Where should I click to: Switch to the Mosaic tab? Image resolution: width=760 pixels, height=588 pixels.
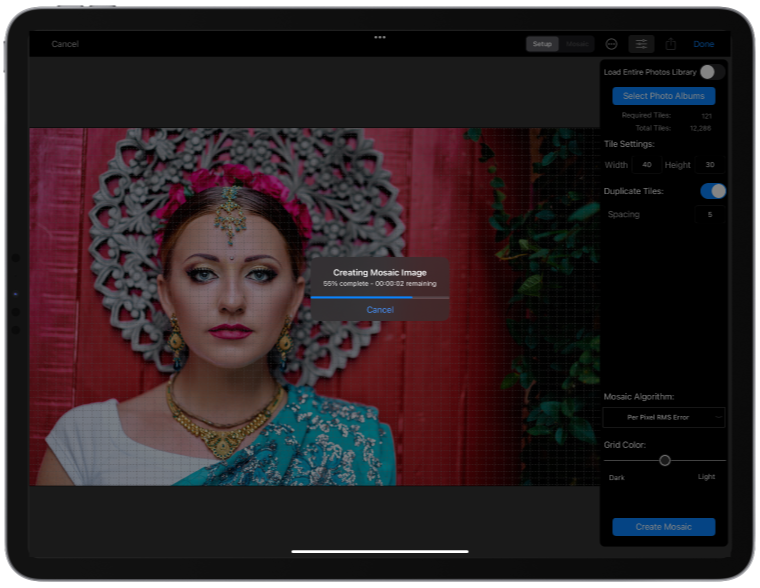[x=576, y=44]
